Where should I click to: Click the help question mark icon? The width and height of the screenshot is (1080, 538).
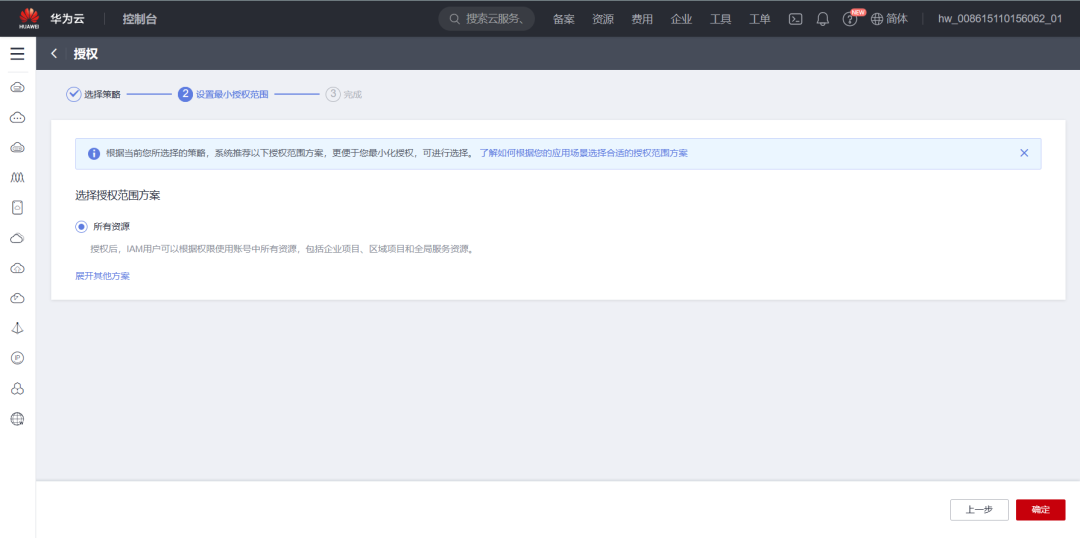850,19
